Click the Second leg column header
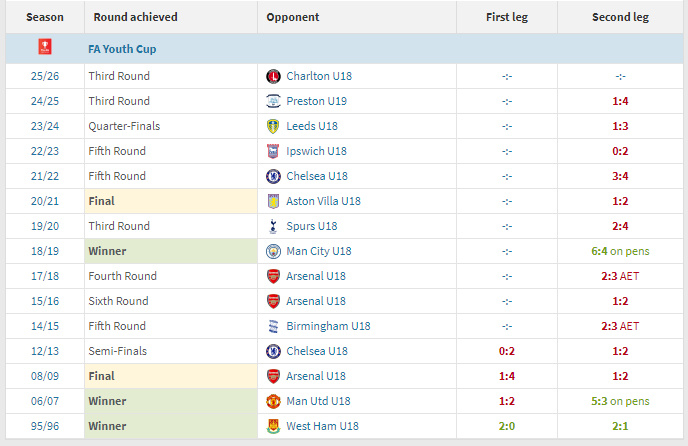Image resolution: width=688 pixels, height=446 pixels. [x=620, y=17]
